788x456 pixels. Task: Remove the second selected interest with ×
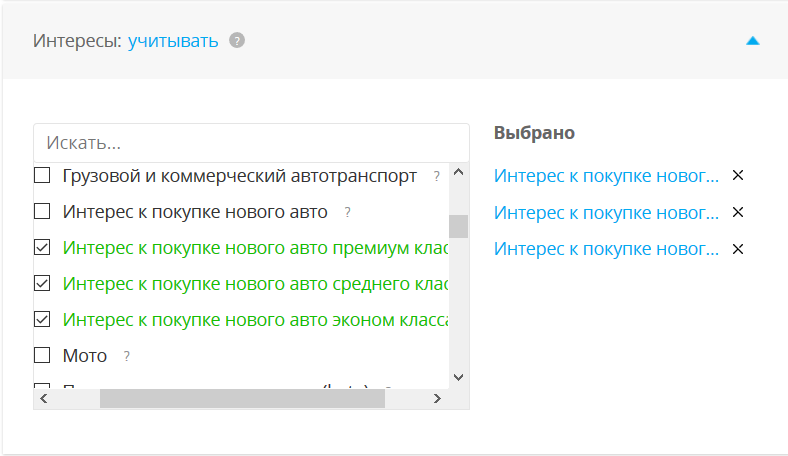(x=738, y=212)
